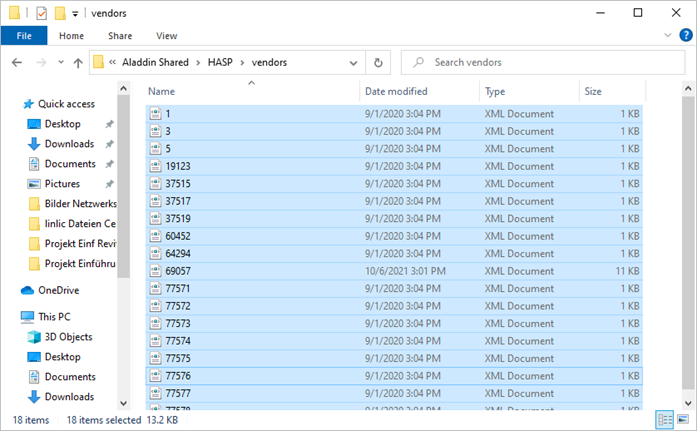Open the Projekt Einf Revi folder
This screenshot has height=431, width=697.
(80, 244)
